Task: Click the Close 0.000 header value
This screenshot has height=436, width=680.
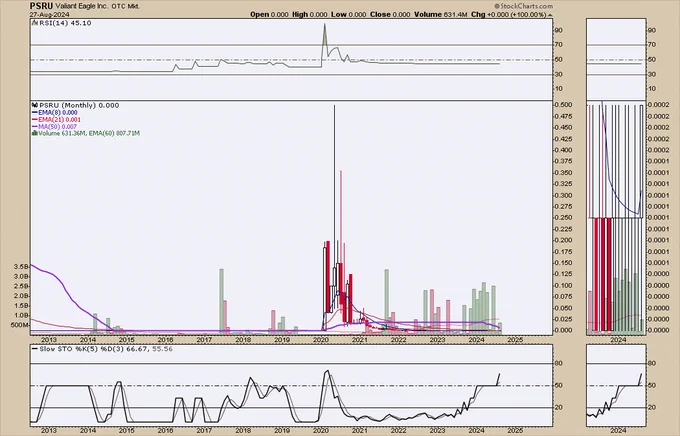Action: pyautogui.click(x=390, y=14)
